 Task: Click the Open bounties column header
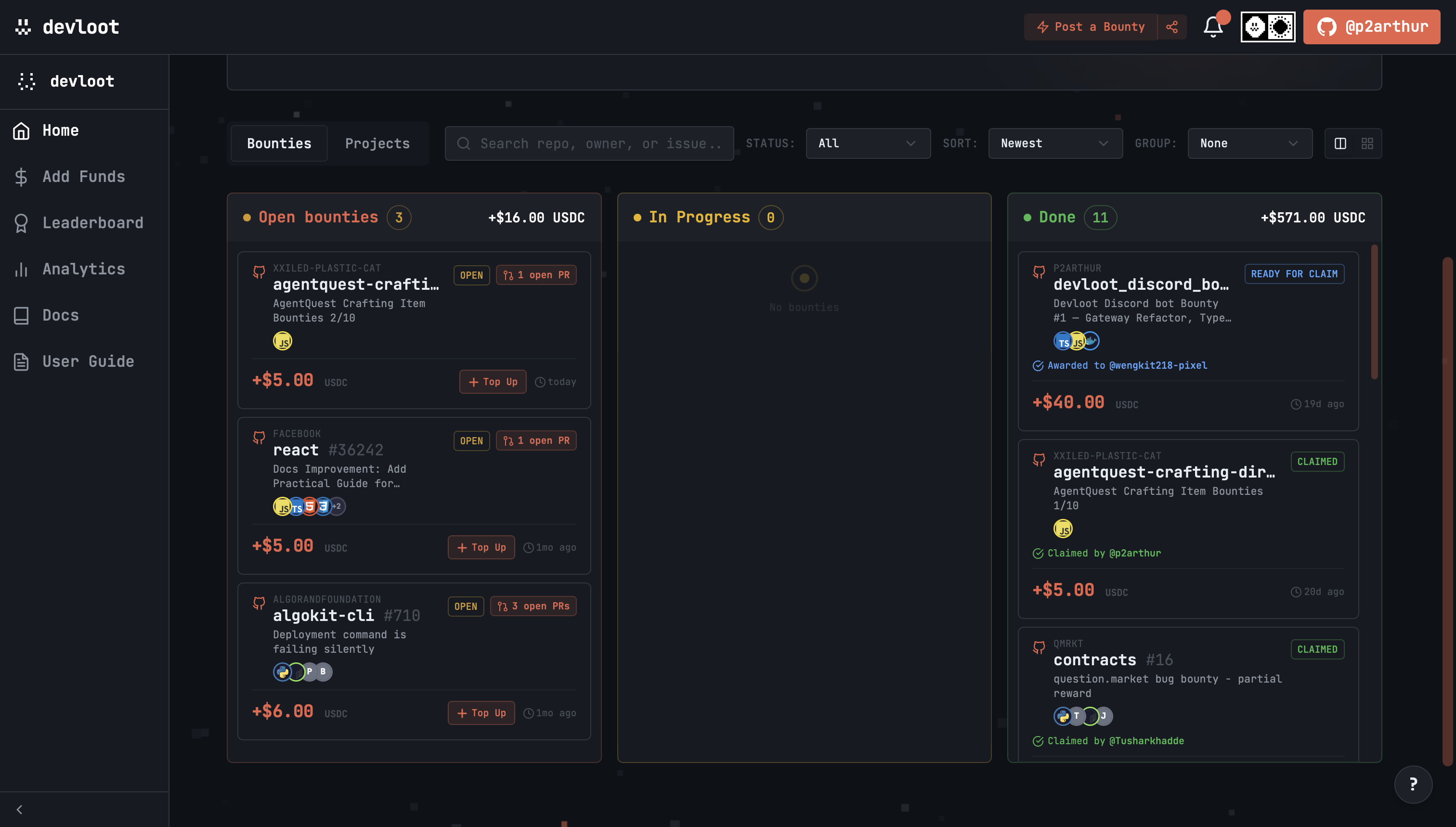[414, 218]
